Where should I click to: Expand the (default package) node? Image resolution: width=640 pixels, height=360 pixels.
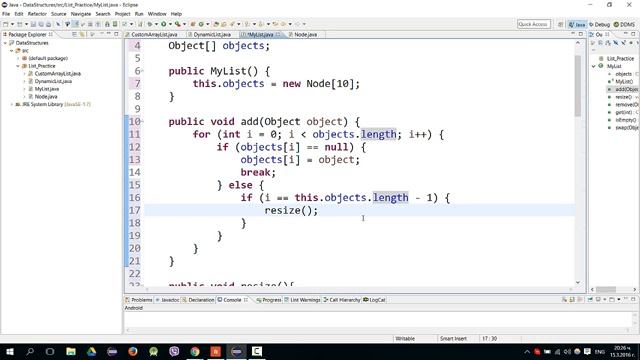18,58
